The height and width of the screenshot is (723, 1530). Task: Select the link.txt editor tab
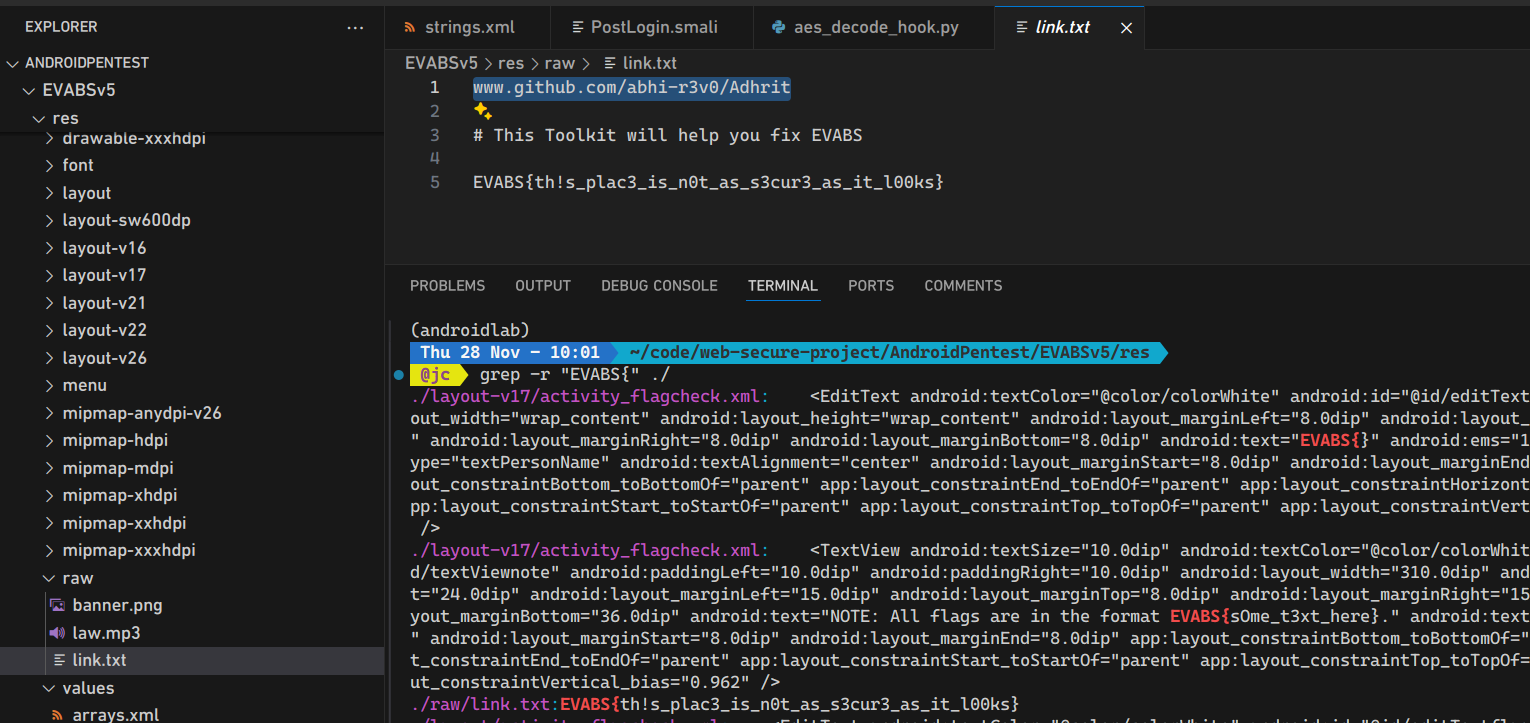(x=1070, y=28)
